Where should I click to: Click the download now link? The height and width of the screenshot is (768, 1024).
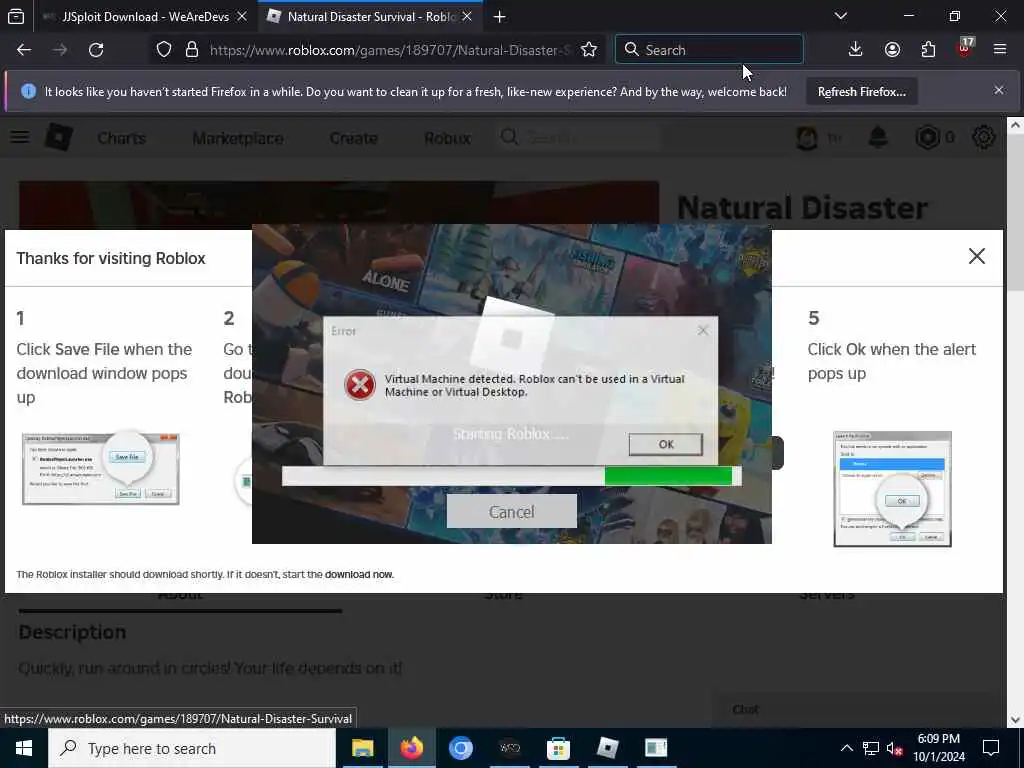(359, 575)
